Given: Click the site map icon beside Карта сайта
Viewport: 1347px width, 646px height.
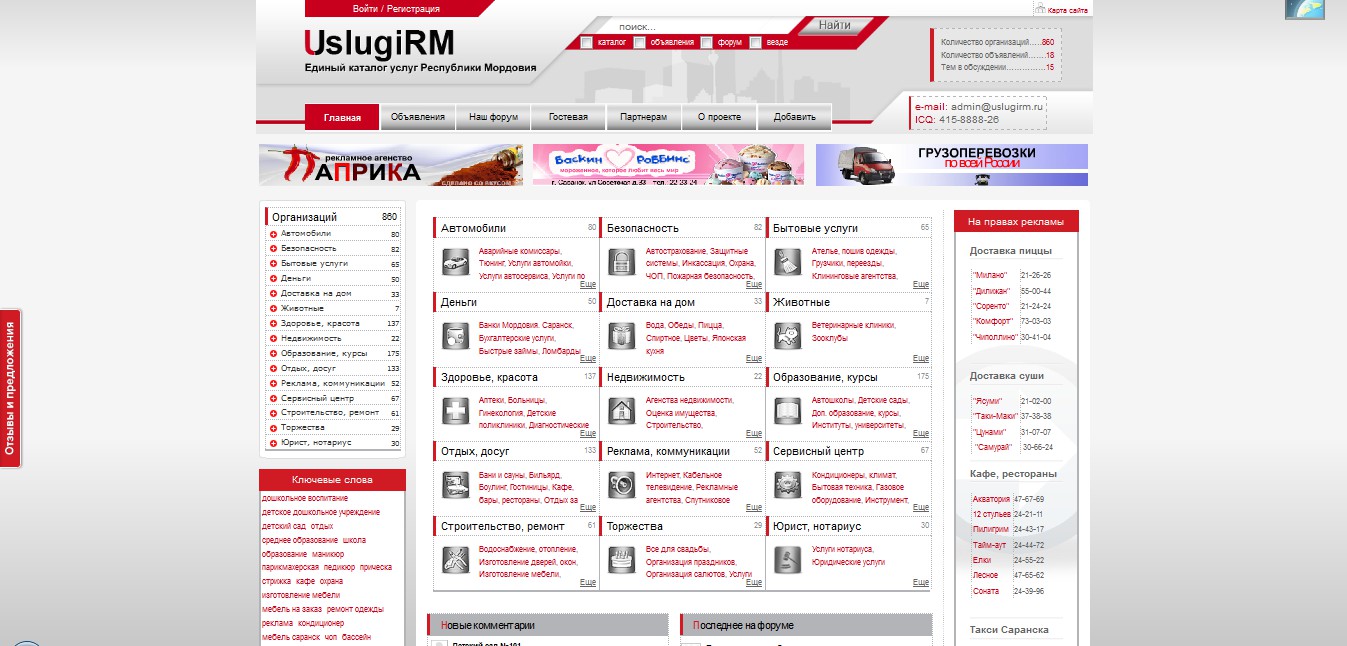Looking at the screenshot, I should (1040, 9).
